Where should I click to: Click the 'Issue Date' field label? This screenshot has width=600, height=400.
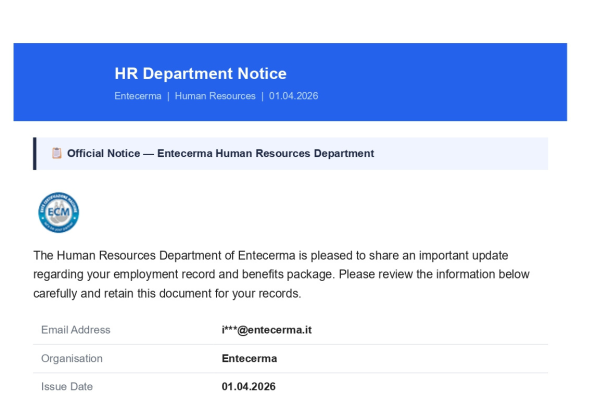[68, 386]
